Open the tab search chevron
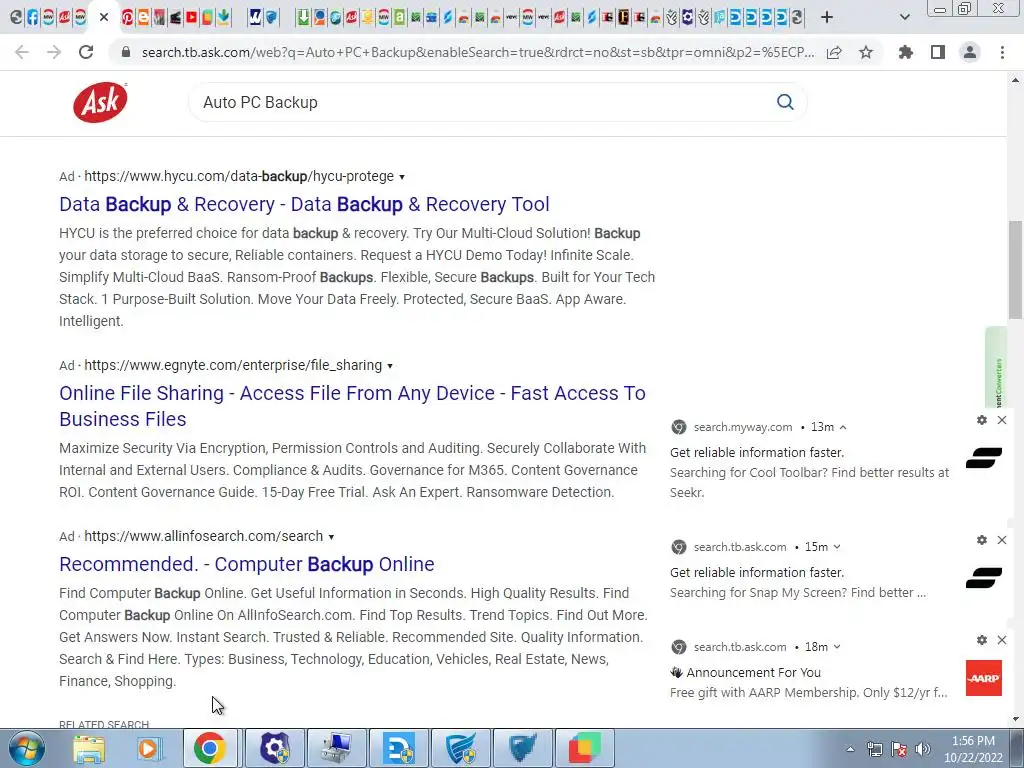1024x768 pixels. coord(904,17)
